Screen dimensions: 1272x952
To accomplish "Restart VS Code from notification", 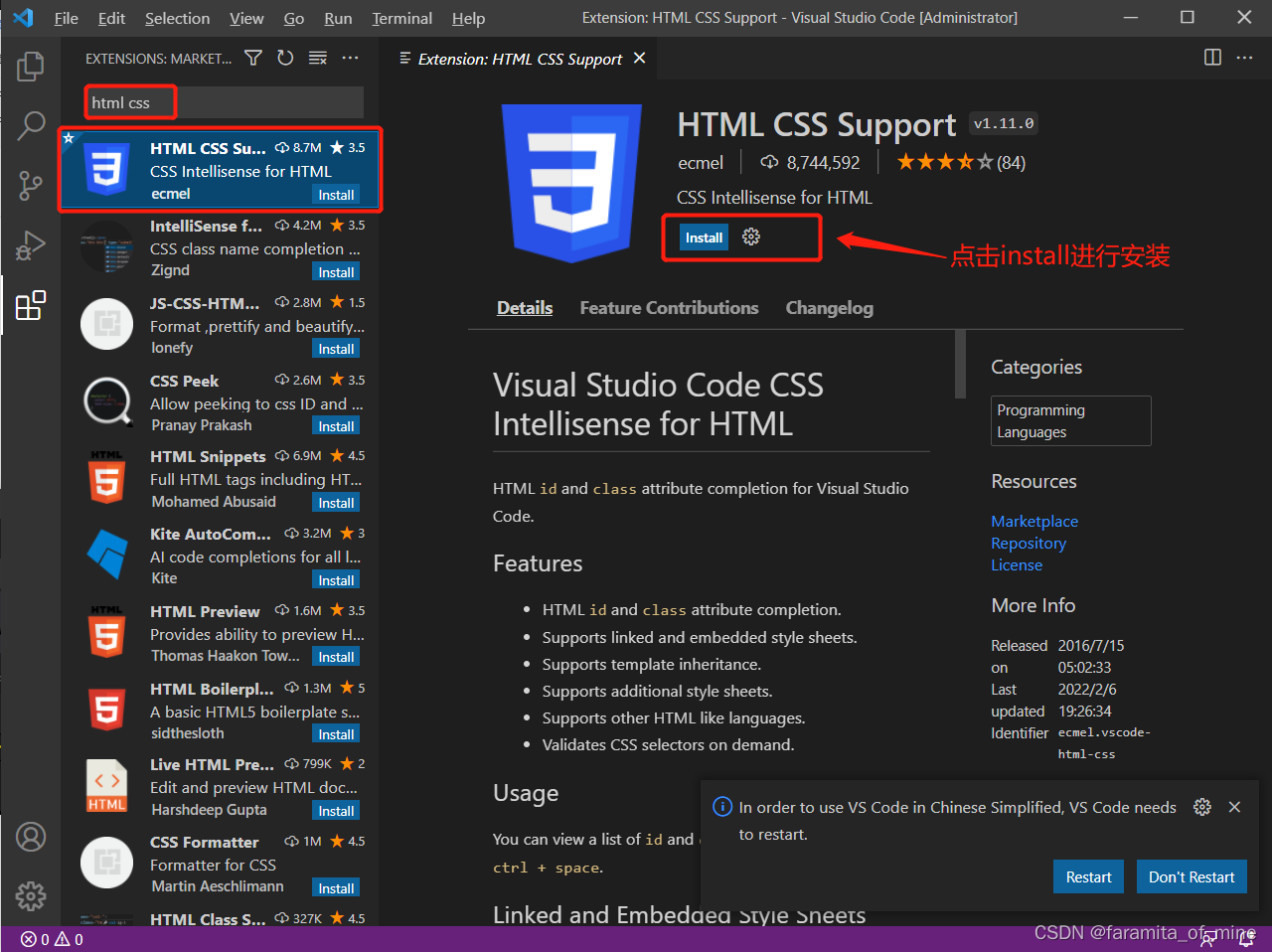I will pyautogui.click(x=1088, y=876).
